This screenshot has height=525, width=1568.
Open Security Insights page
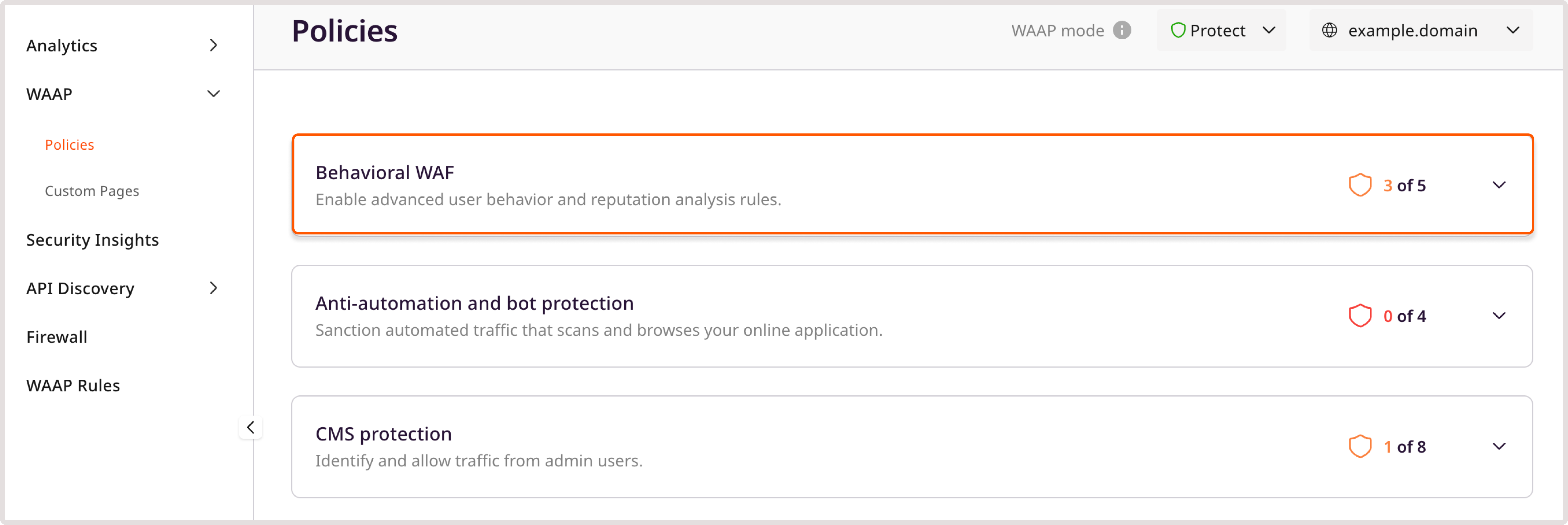click(93, 240)
